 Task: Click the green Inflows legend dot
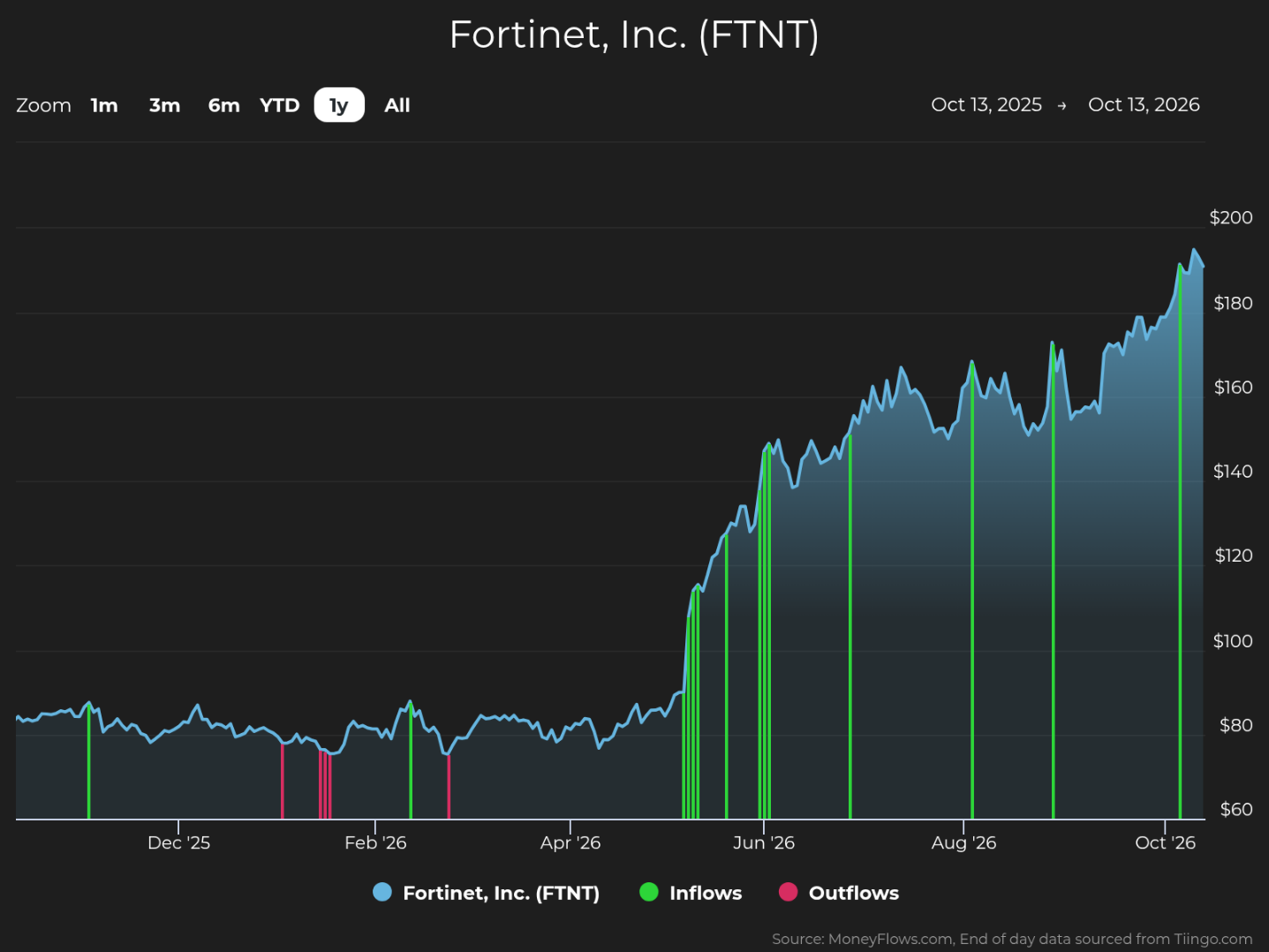(649, 892)
